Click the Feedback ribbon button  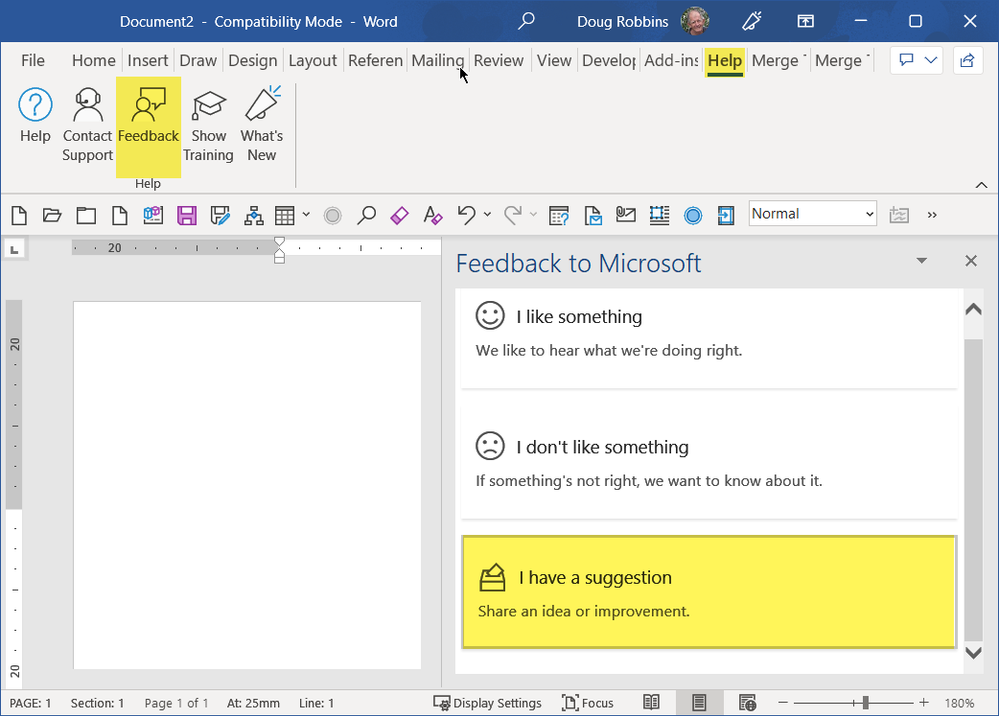click(148, 126)
